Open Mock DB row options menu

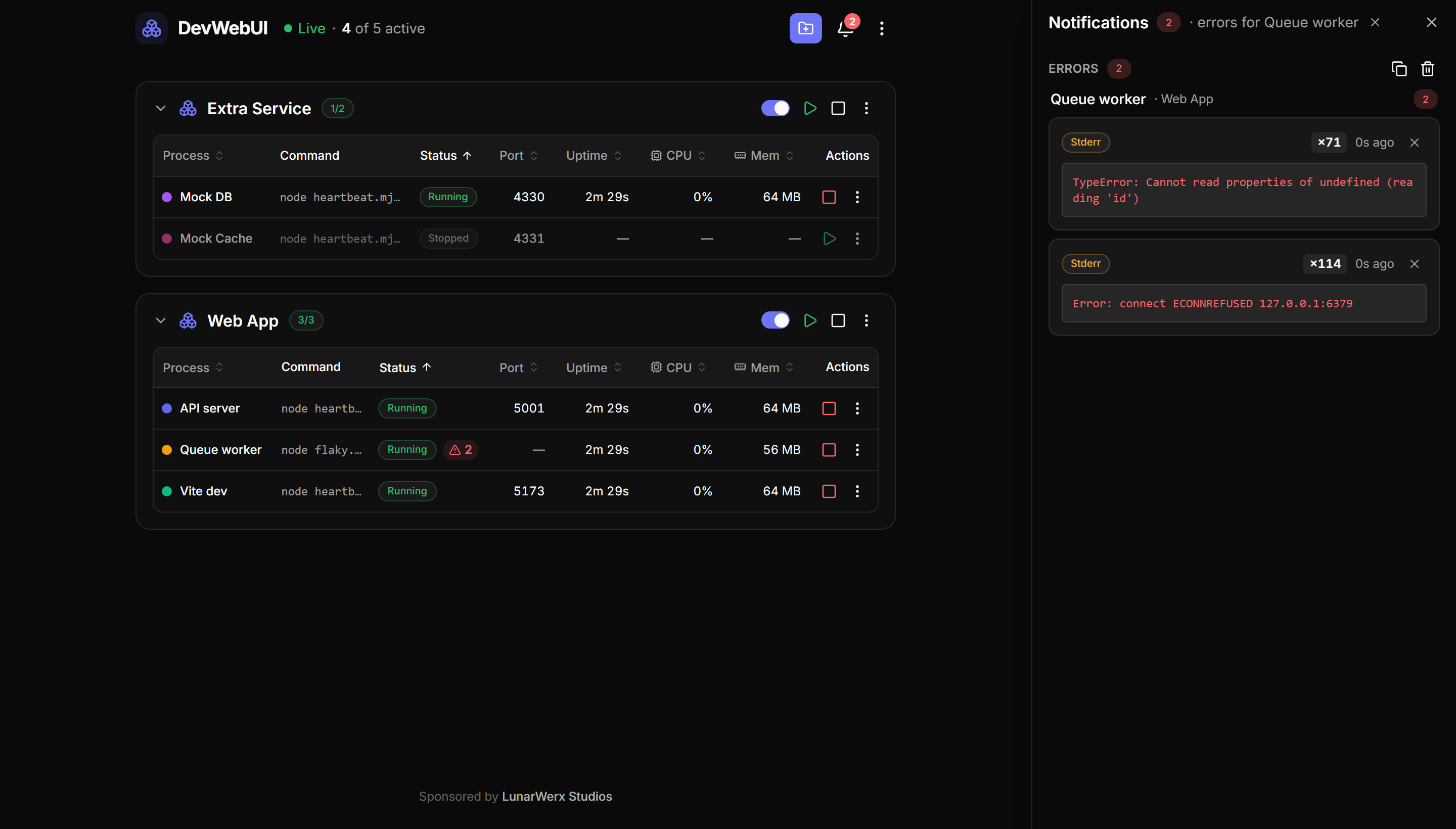[x=857, y=197]
